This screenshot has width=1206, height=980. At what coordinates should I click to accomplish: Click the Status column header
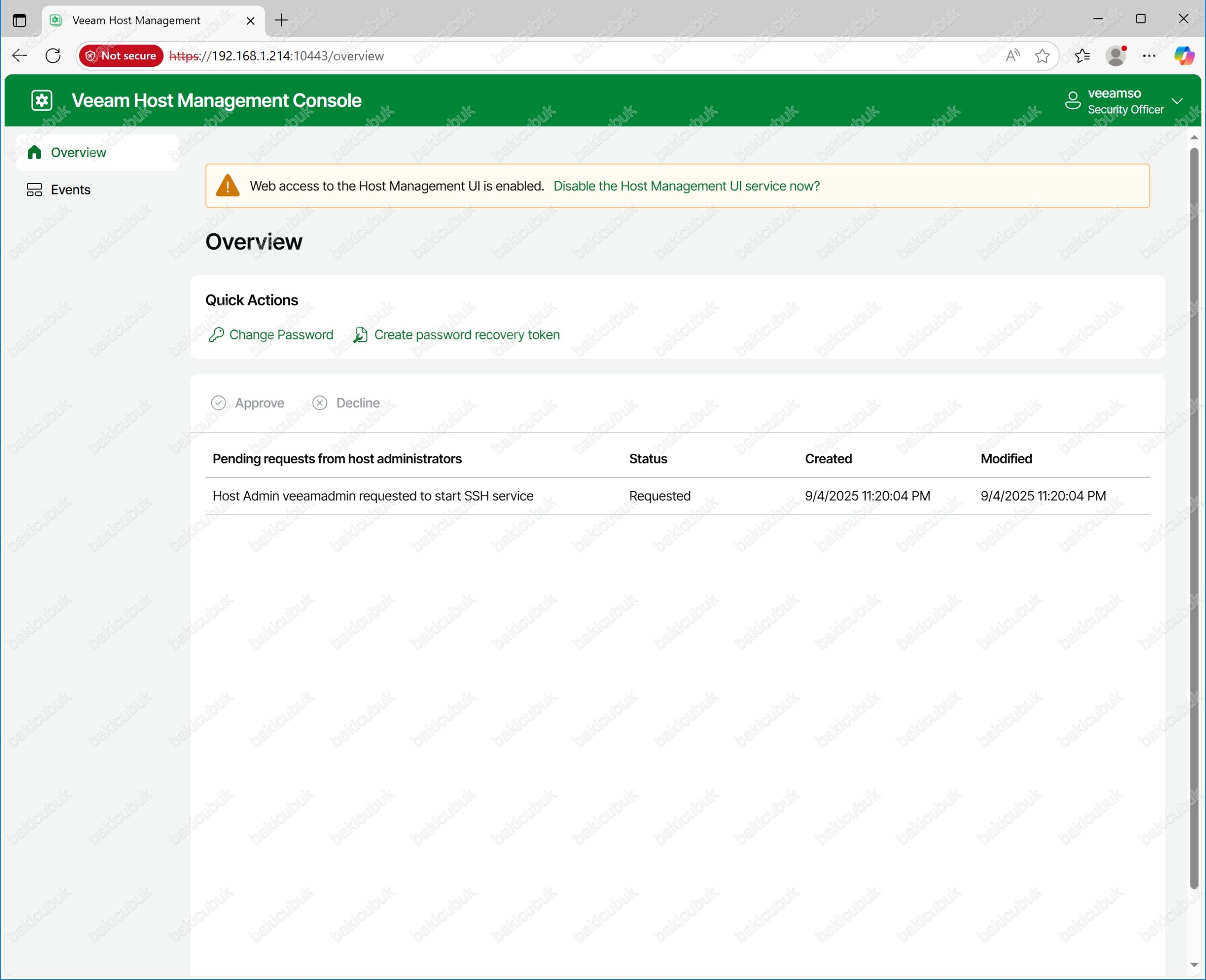(648, 459)
